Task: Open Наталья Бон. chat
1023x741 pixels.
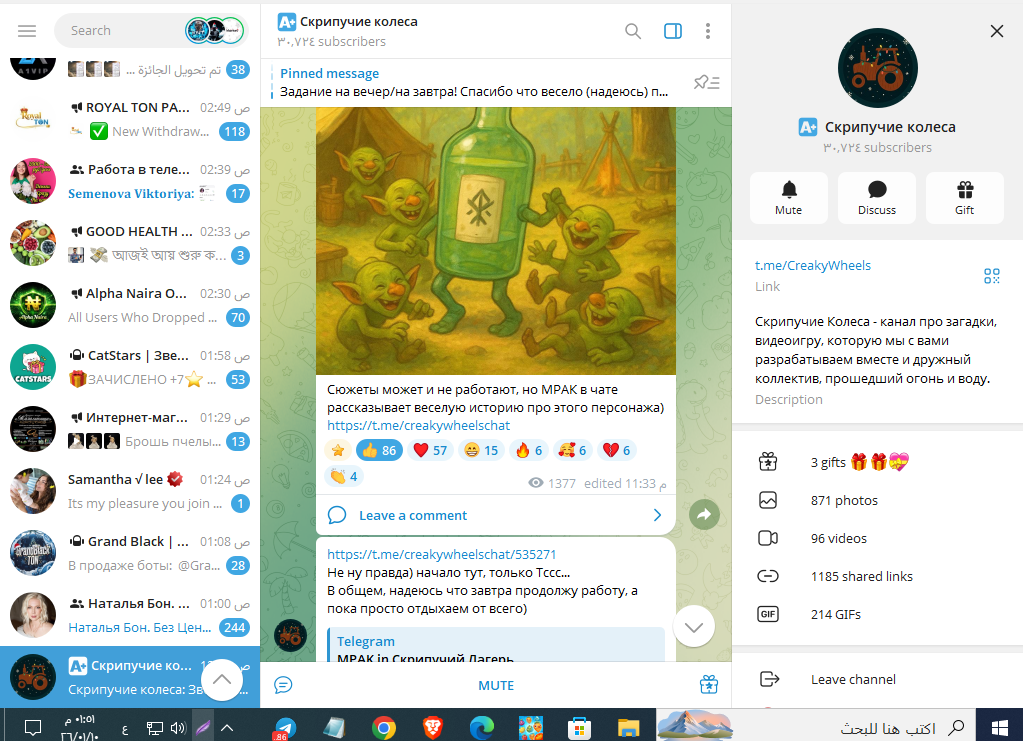Action: pyautogui.click(x=130, y=615)
